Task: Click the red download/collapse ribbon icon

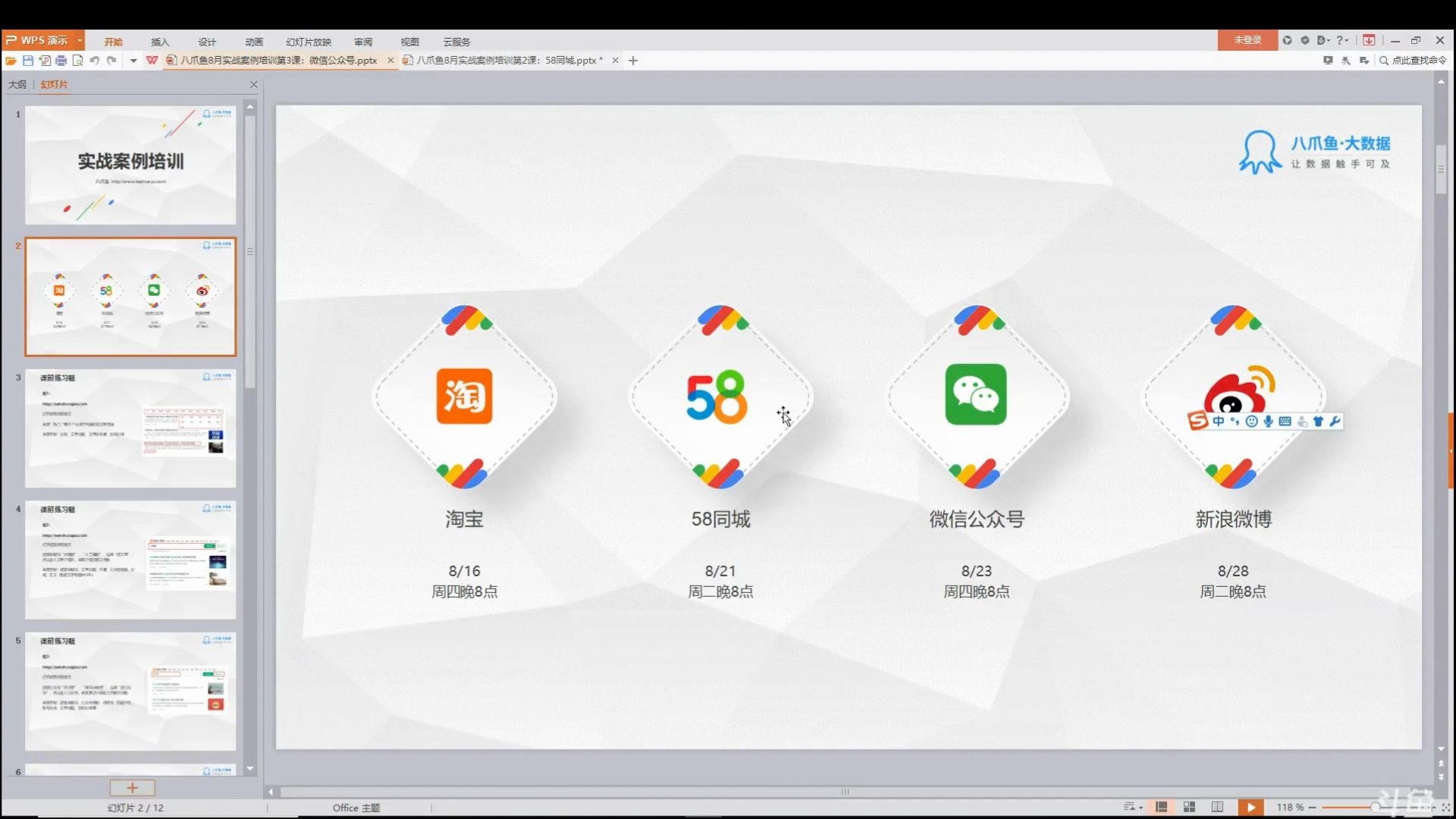Action: pos(1369,40)
